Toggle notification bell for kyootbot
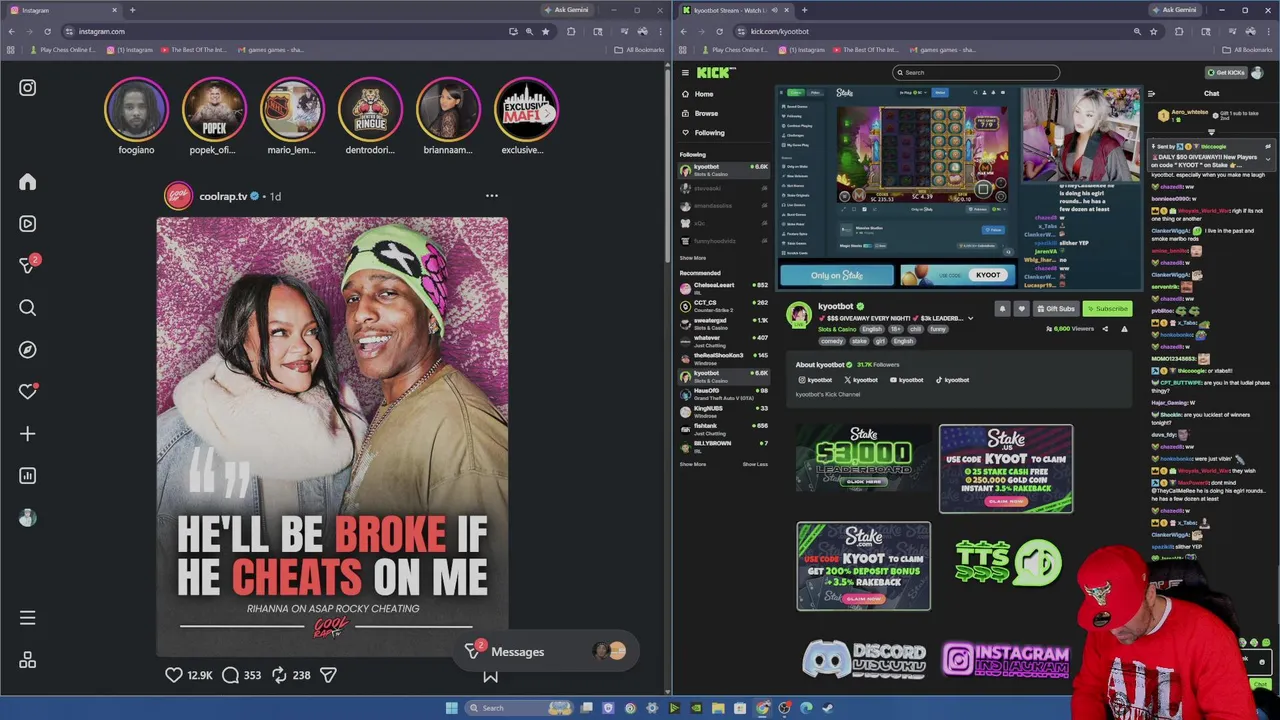The width and height of the screenshot is (1280, 720). (1002, 309)
